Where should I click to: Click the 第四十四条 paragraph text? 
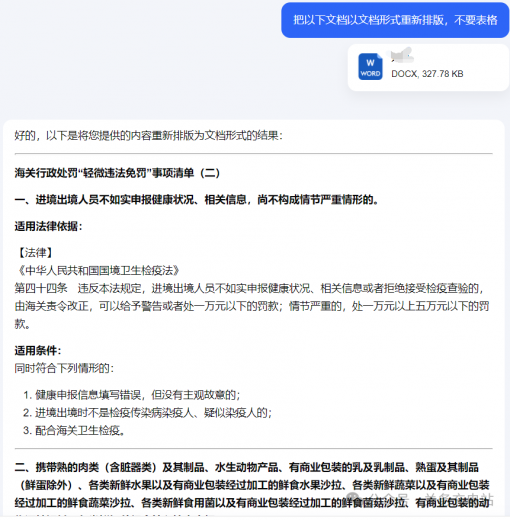pyautogui.click(x=253, y=306)
